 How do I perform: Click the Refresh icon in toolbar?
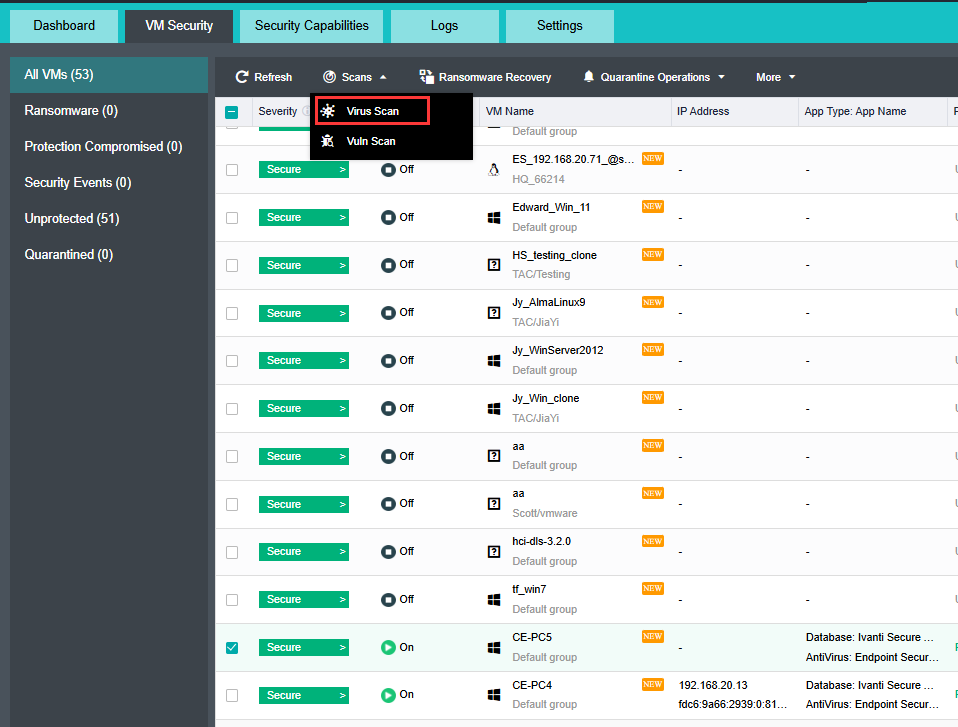[x=242, y=77]
